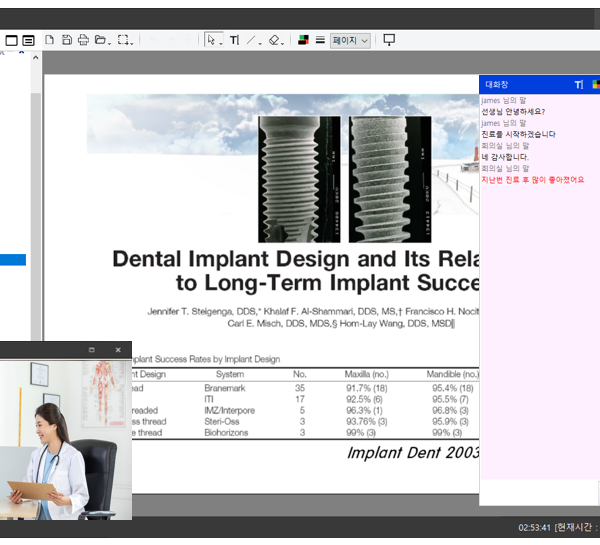Click the chat message '진료를 시작하겠습니다'
The width and height of the screenshot is (600, 545).
pos(518,134)
